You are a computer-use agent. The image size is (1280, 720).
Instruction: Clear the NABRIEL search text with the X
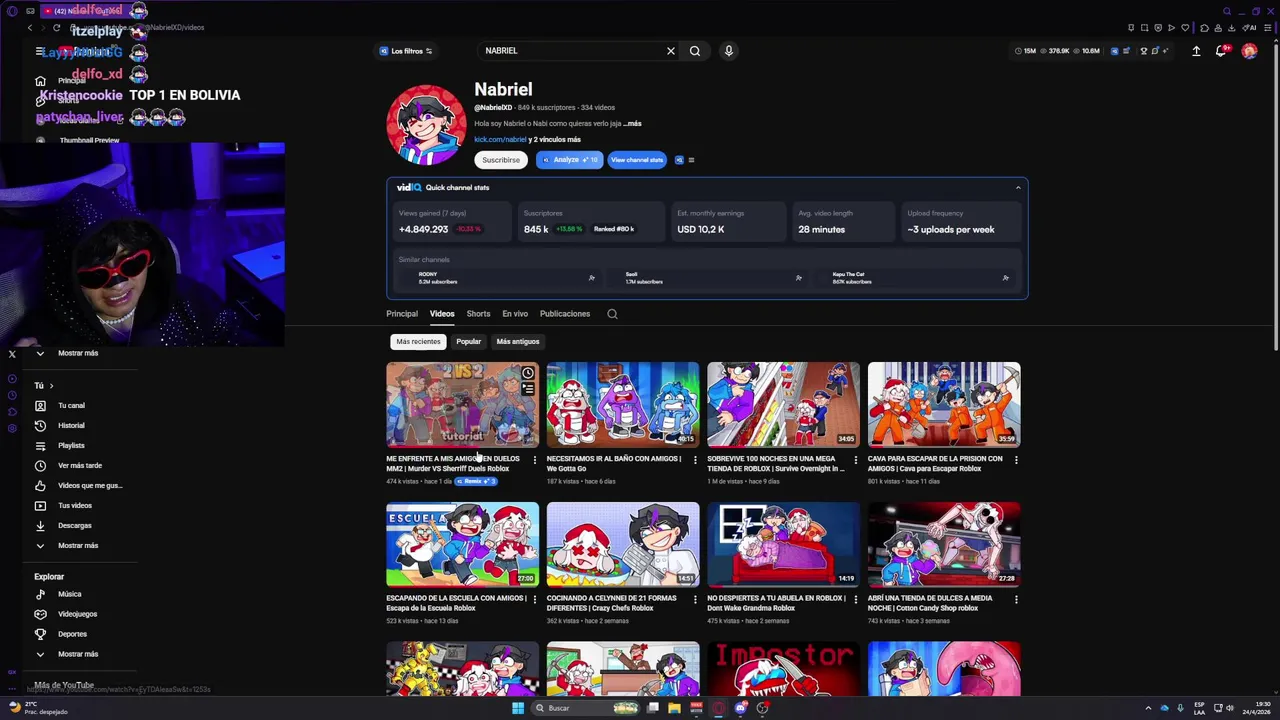coord(671,51)
